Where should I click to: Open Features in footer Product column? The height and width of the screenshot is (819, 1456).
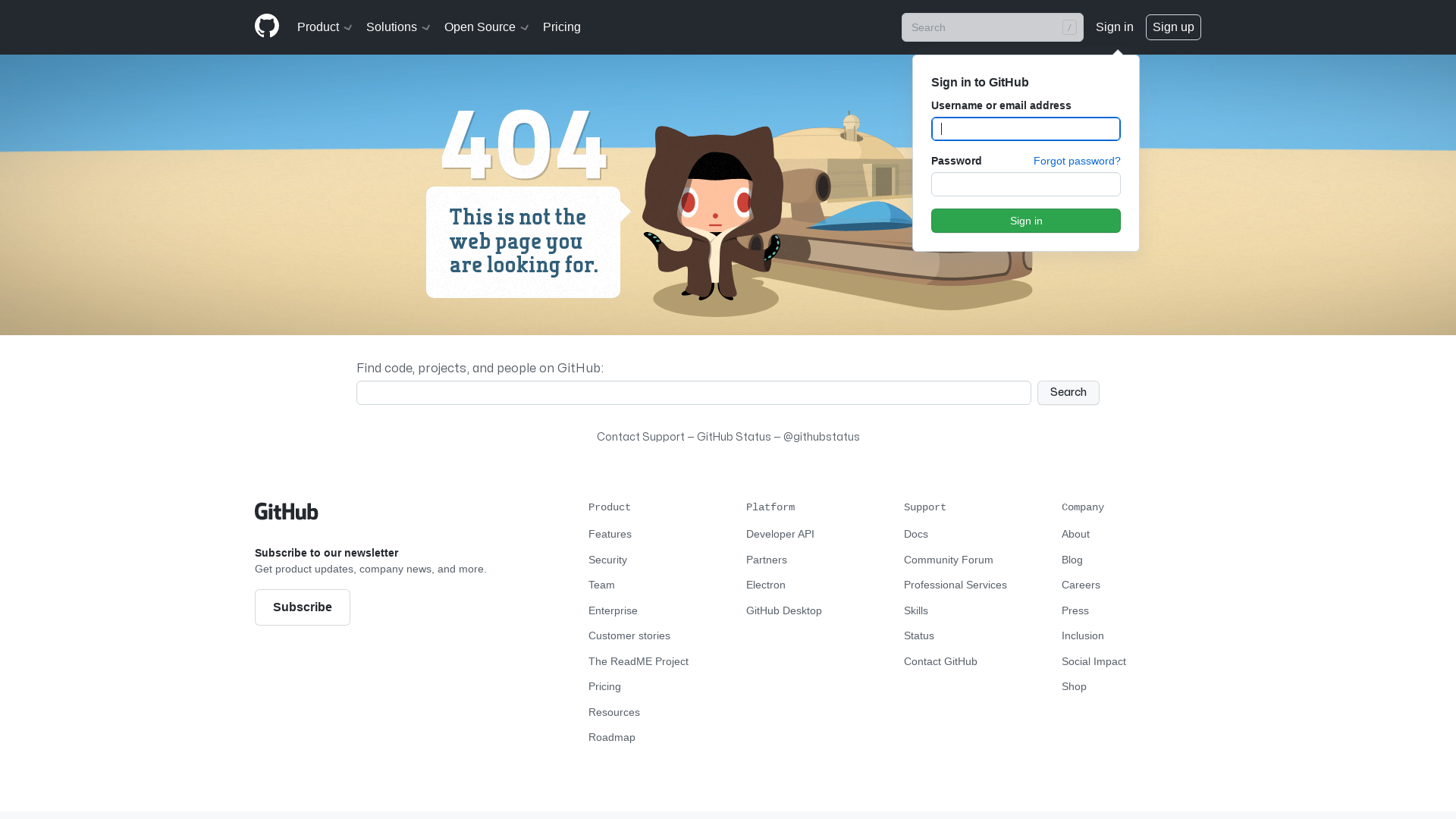[610, 534]
